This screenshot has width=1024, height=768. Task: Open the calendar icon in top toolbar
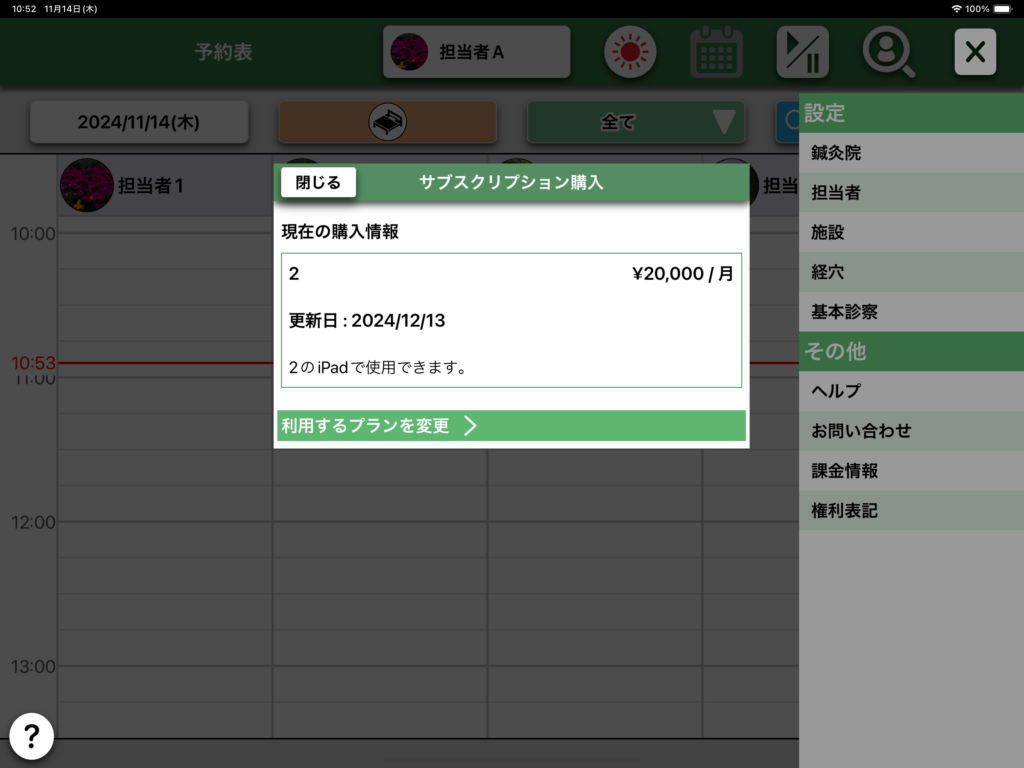(716, 52)
